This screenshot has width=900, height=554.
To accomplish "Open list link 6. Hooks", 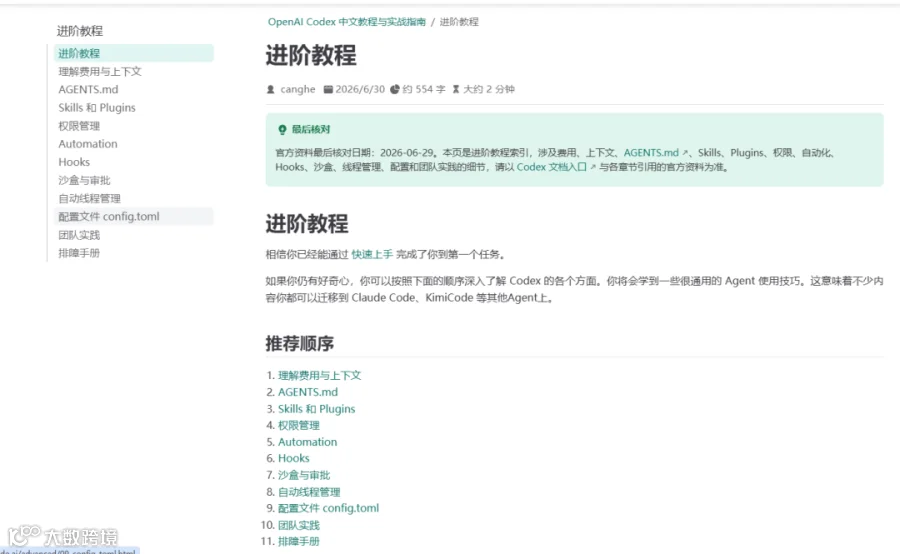I will tap(293, 458).
